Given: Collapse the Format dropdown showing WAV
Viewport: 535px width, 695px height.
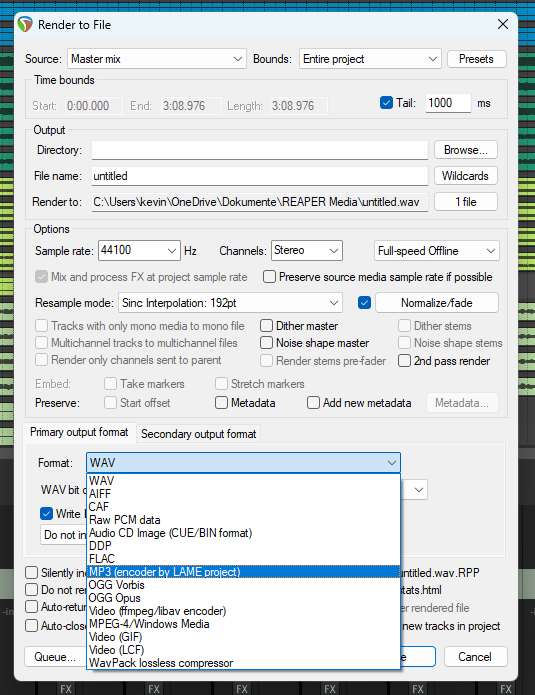Looking at the screenshot, I should [243, 463].
